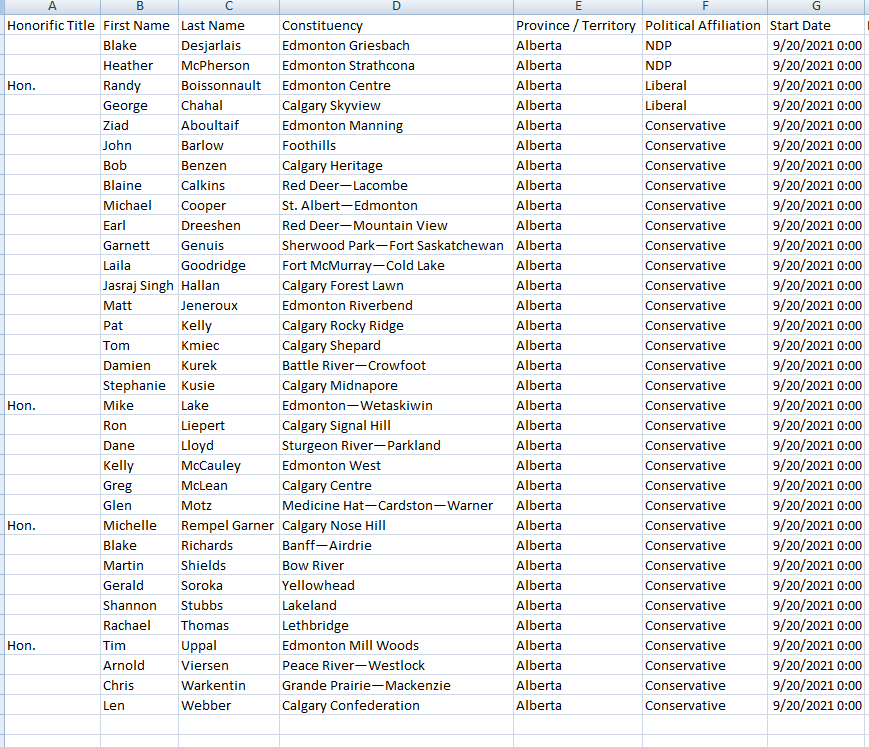The height and width of the screenshot is (747, 869).
Task: Select the Liepert last name cell
Action: (229, 425)
